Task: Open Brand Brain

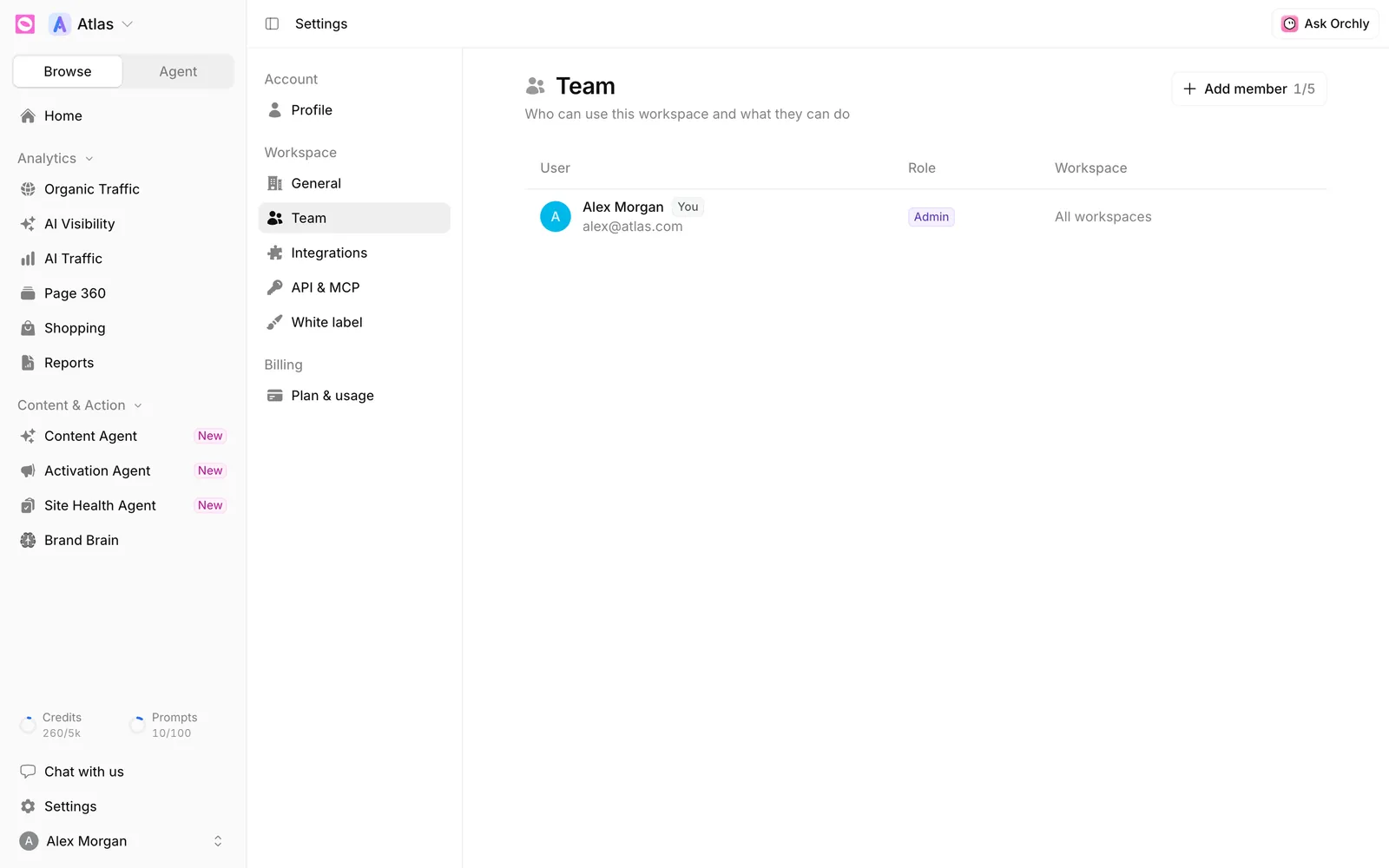Action: [x=123, y=540]
